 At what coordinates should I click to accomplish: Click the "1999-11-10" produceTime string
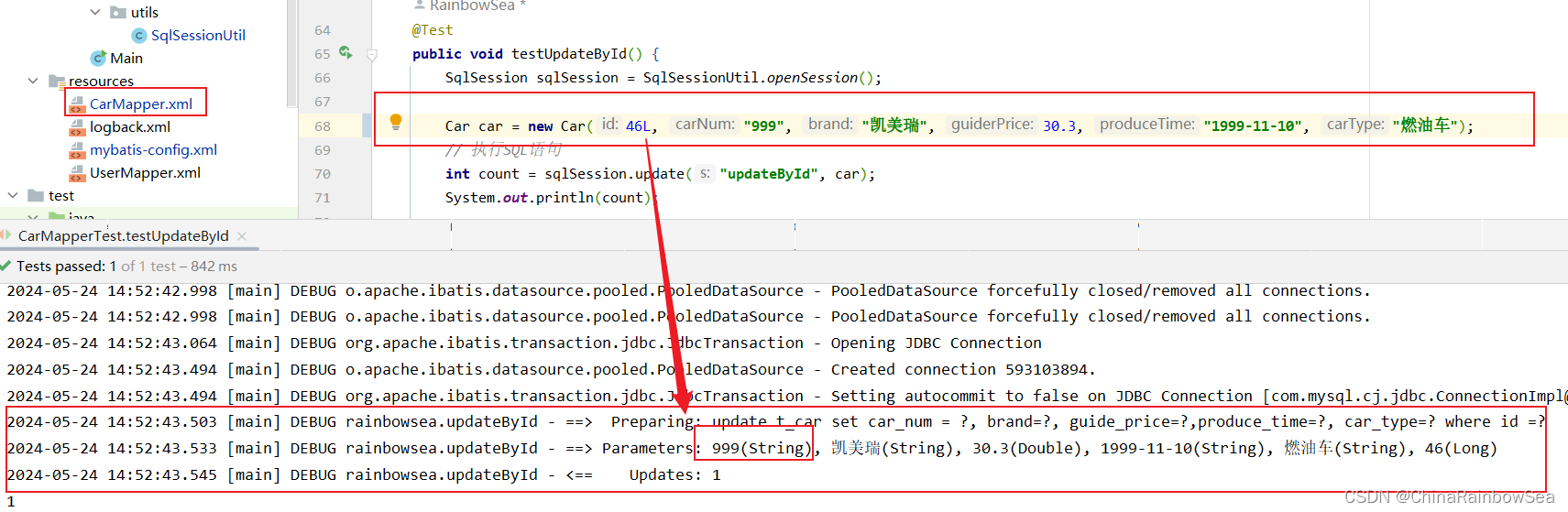pyautogui.click(x=1253, y=125)
